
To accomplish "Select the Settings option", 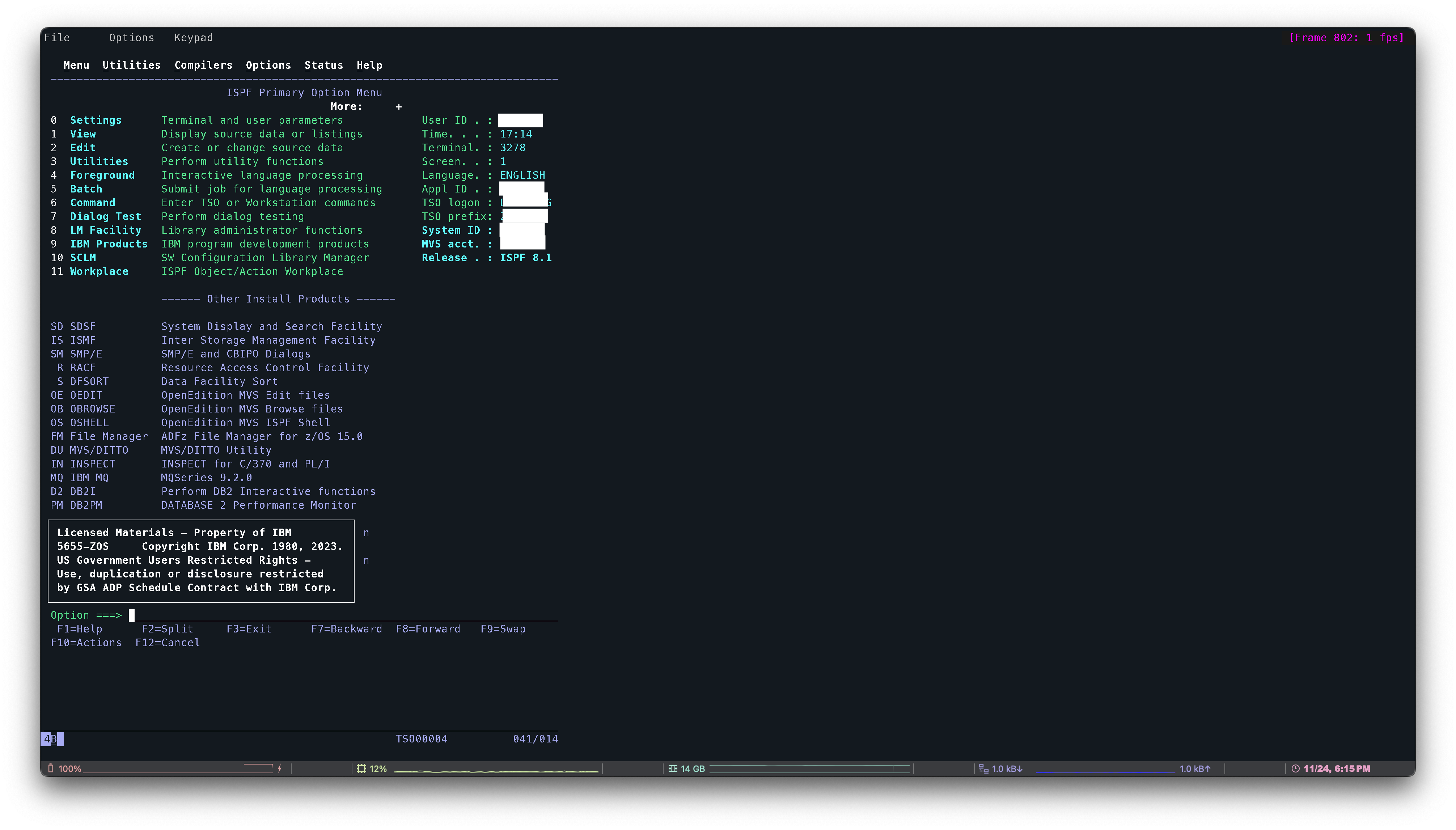I will (95, 120).
